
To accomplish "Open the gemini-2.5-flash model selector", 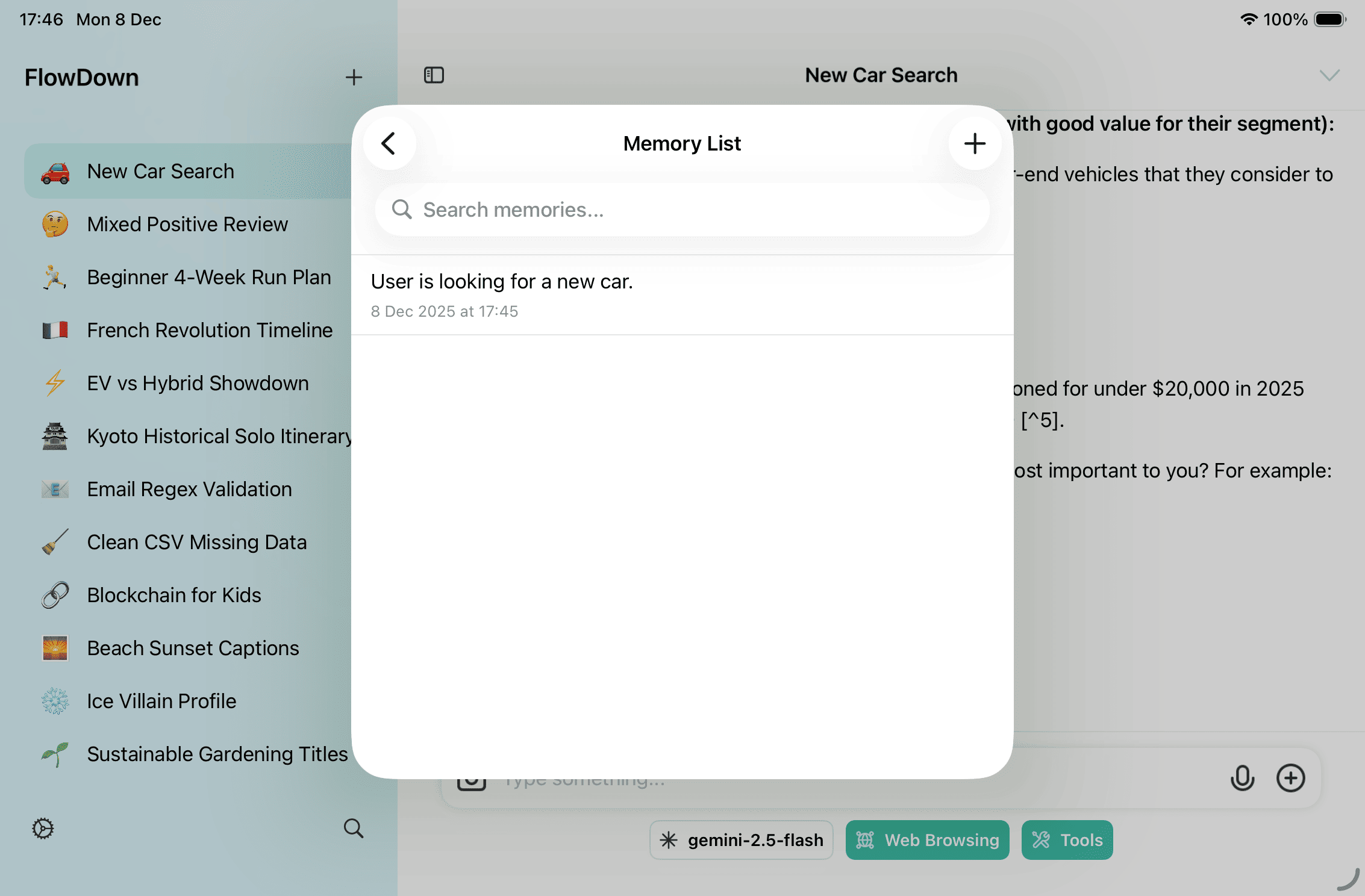I will pyautogui.click(x=741, y=840).
